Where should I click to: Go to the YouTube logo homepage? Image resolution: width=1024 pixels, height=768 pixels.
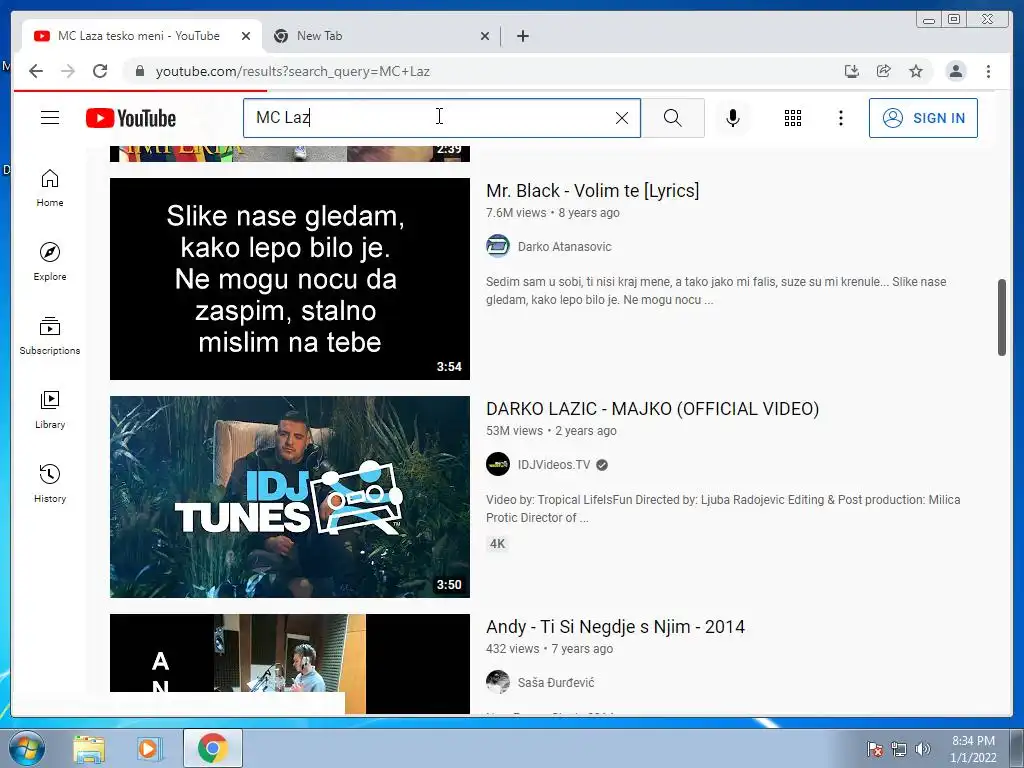131,118
